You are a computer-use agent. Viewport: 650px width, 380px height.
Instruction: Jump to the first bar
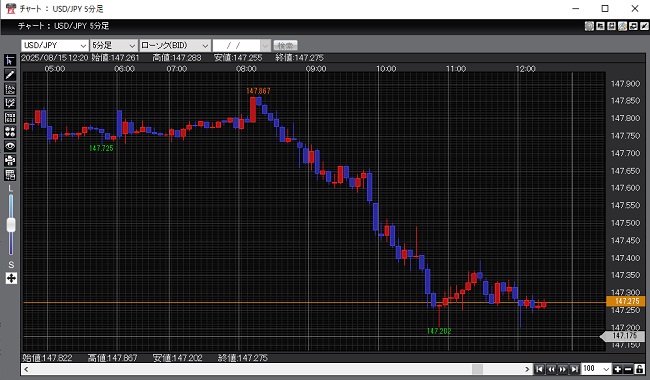[539, 369]
